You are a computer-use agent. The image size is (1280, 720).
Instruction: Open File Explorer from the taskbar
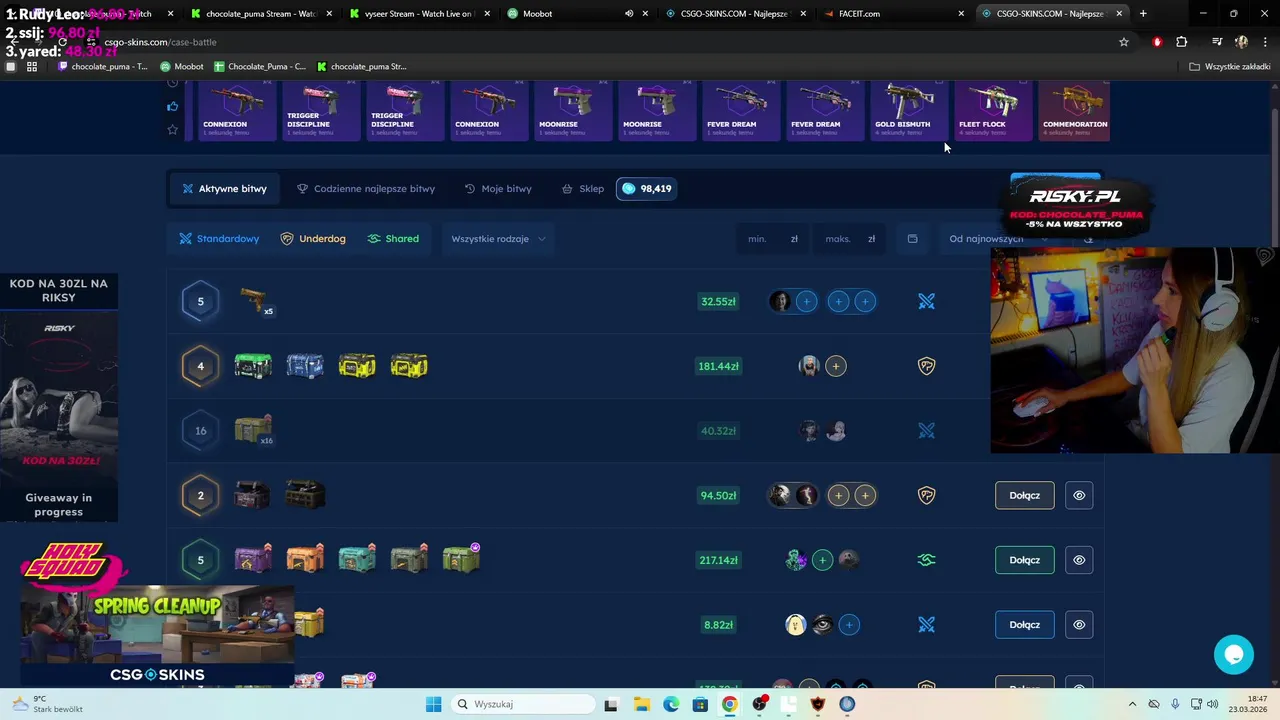coord(642,704)
